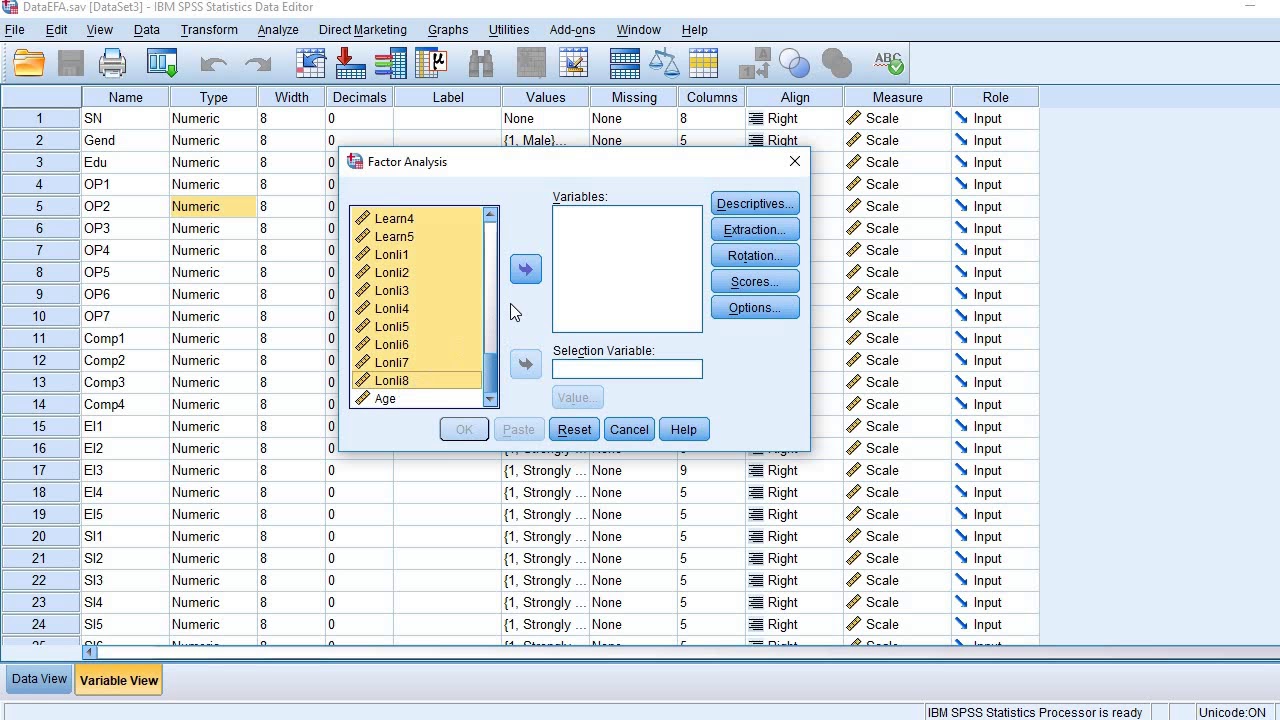The height and width of the screenshot is (720, 1280).
Task: Switch to the Data View tab
Action: (40, 679)
